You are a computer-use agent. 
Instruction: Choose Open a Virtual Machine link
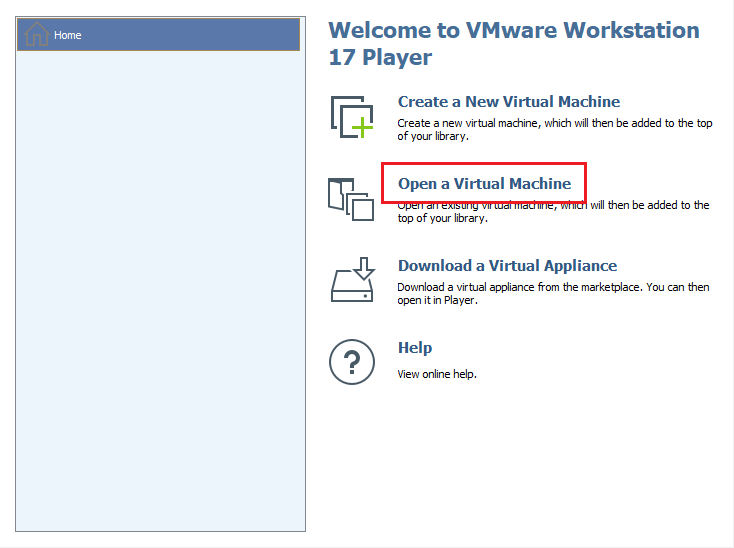(484, 183)
